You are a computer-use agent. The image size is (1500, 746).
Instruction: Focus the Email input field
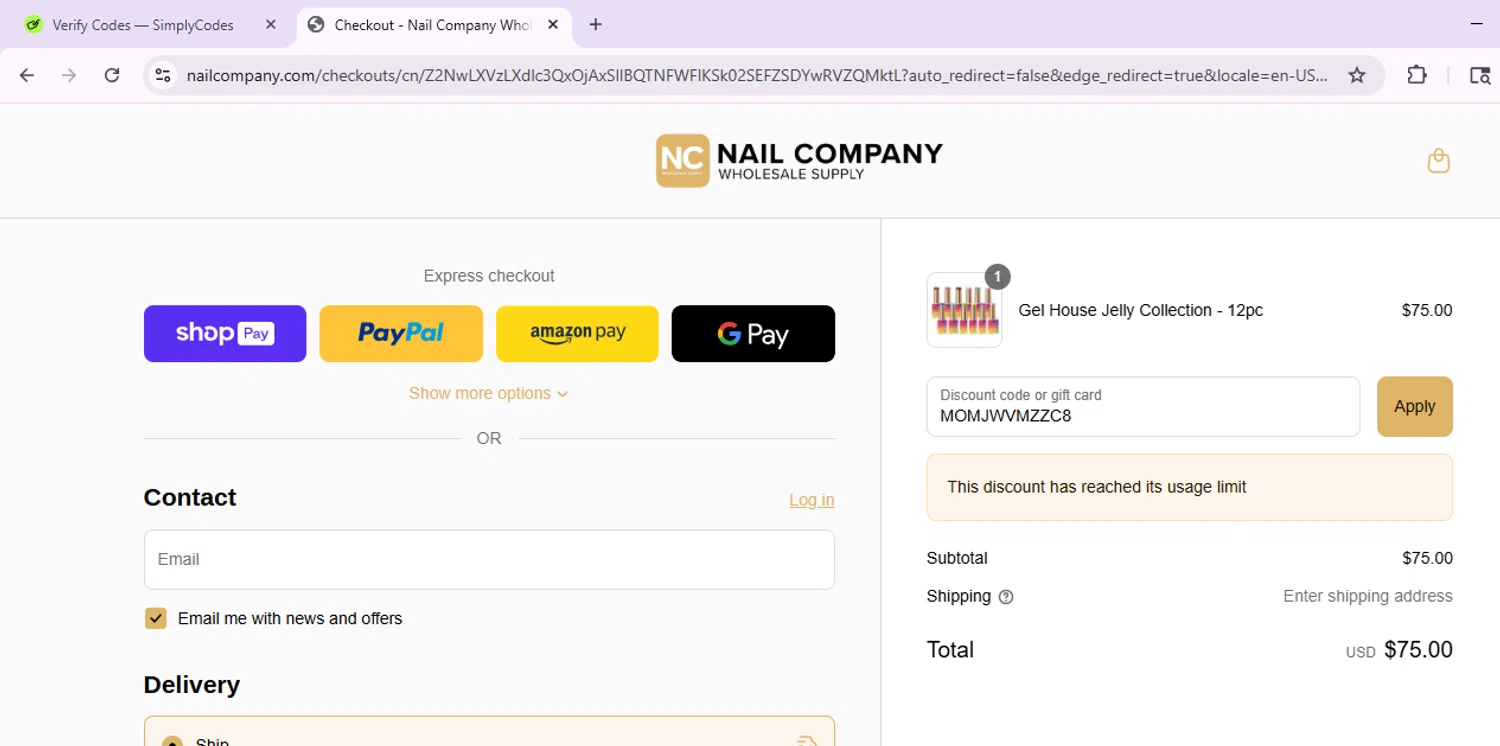coord(489,559)
